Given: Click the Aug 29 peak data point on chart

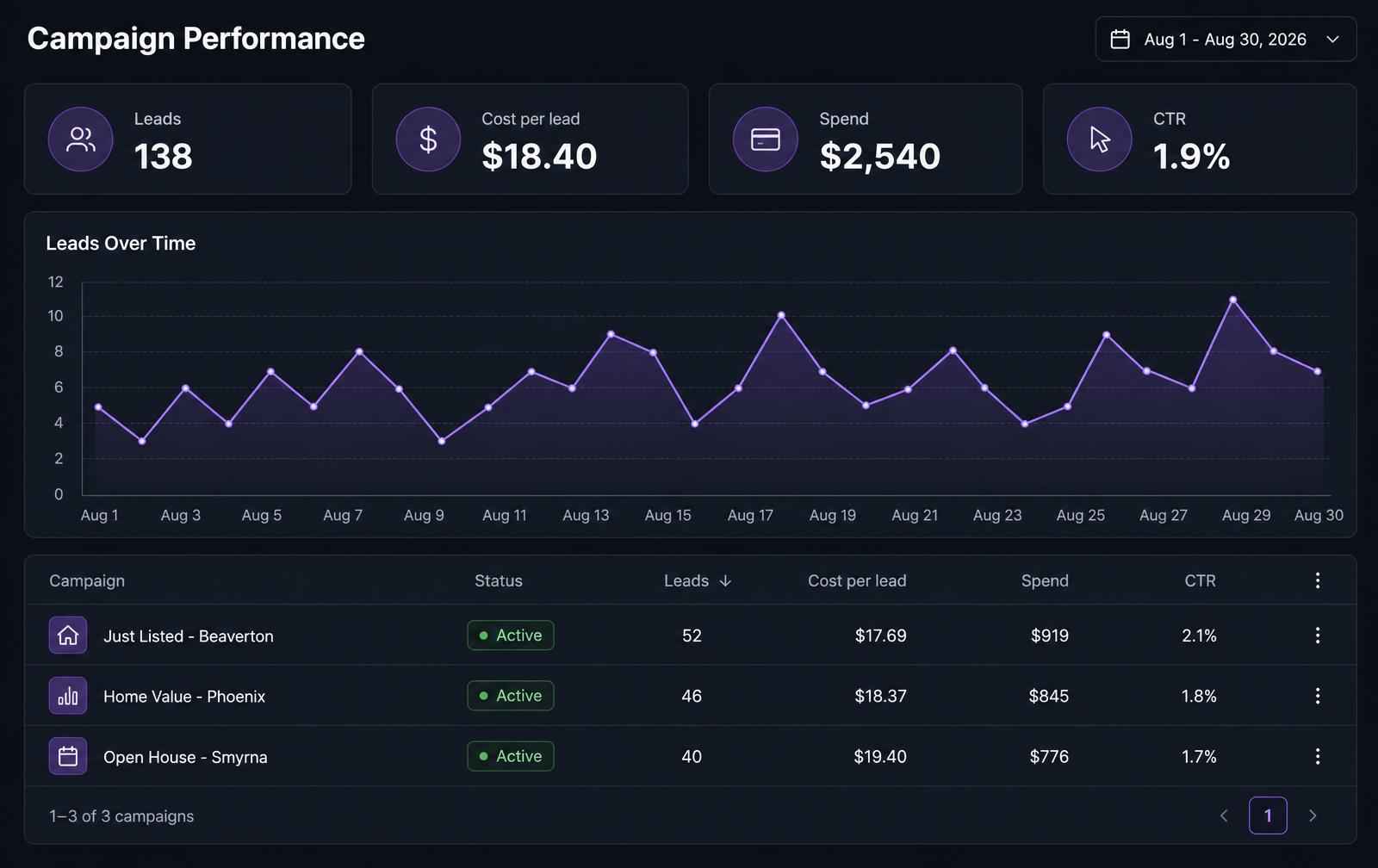Looking at the screenshot, I should pos(1233,300).
